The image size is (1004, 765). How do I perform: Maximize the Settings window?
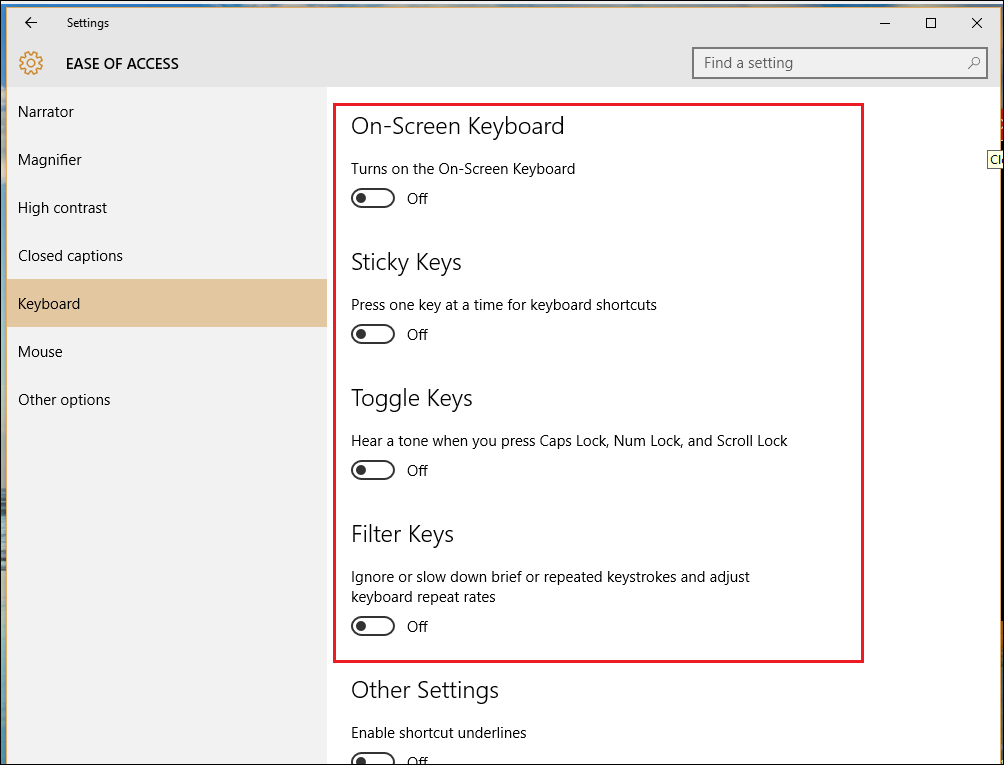(x=931, y=23)
